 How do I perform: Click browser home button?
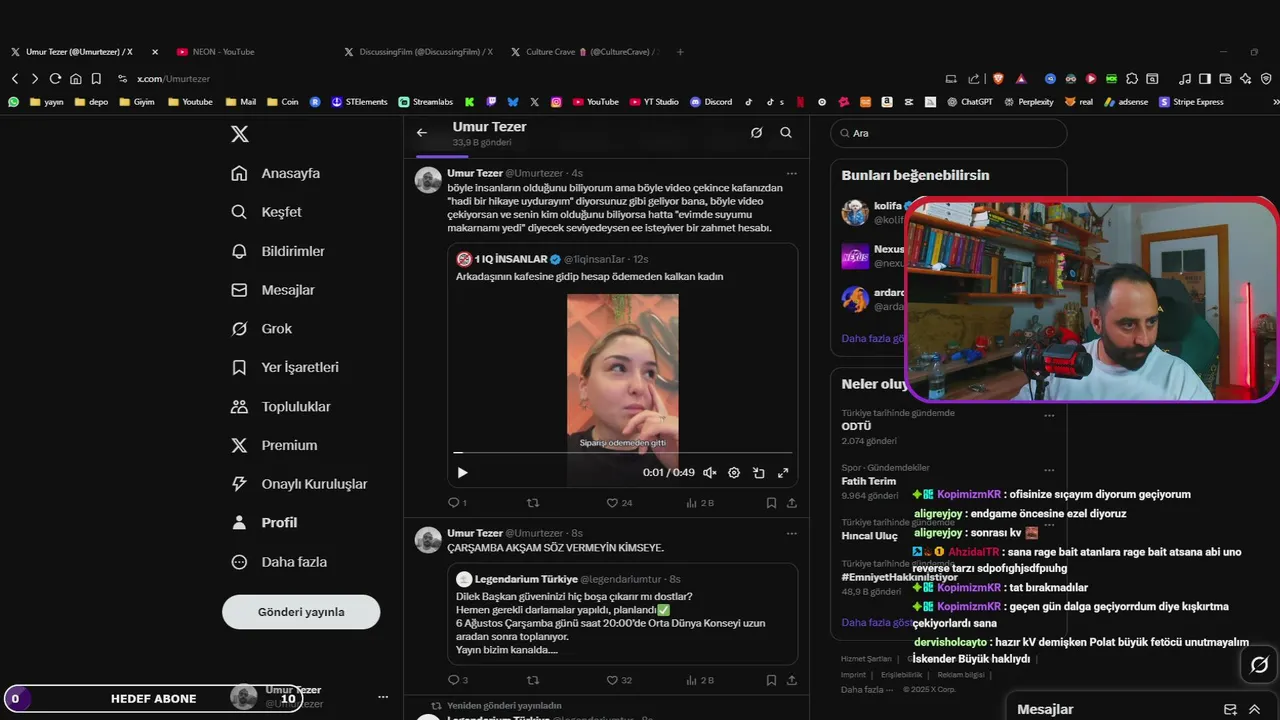(75, 79)
